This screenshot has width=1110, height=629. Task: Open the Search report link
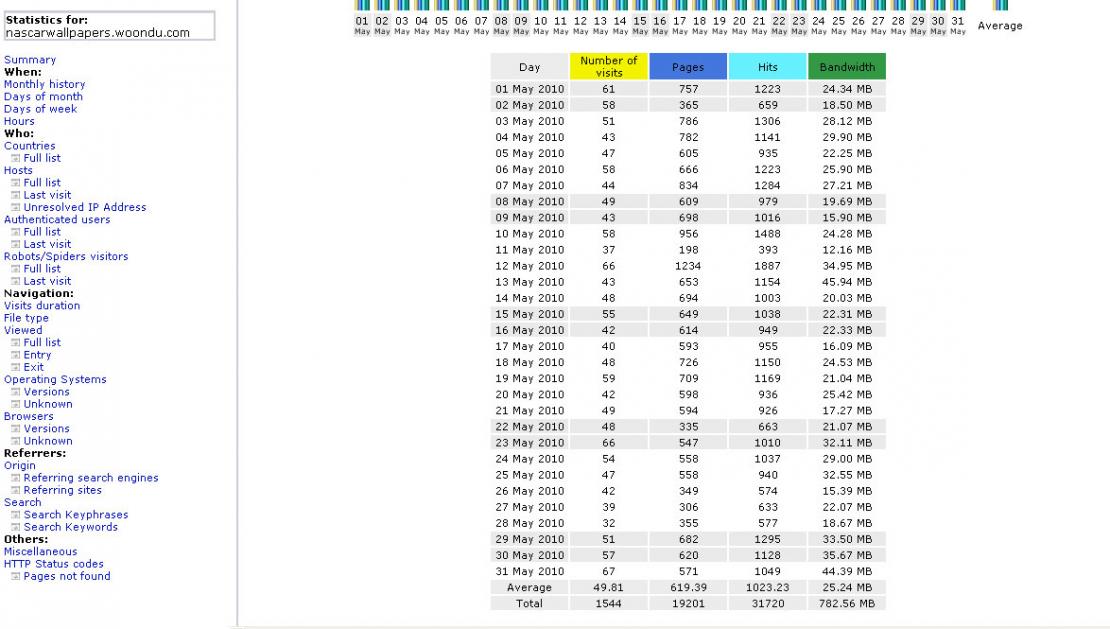pyautogui.click(x=23, y=502)
